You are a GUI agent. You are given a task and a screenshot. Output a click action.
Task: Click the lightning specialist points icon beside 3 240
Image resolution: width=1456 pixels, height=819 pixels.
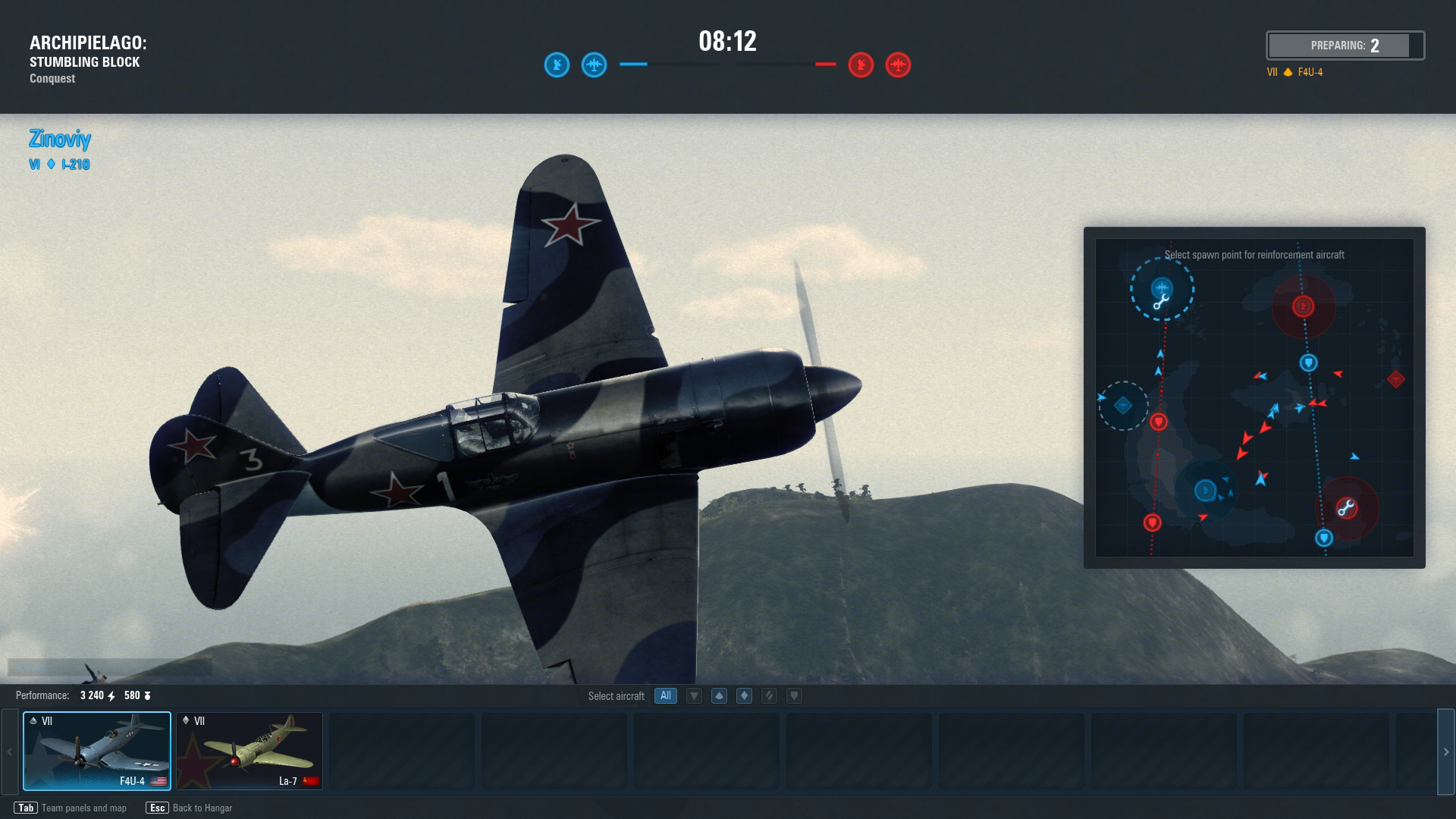tap(111, 695)
